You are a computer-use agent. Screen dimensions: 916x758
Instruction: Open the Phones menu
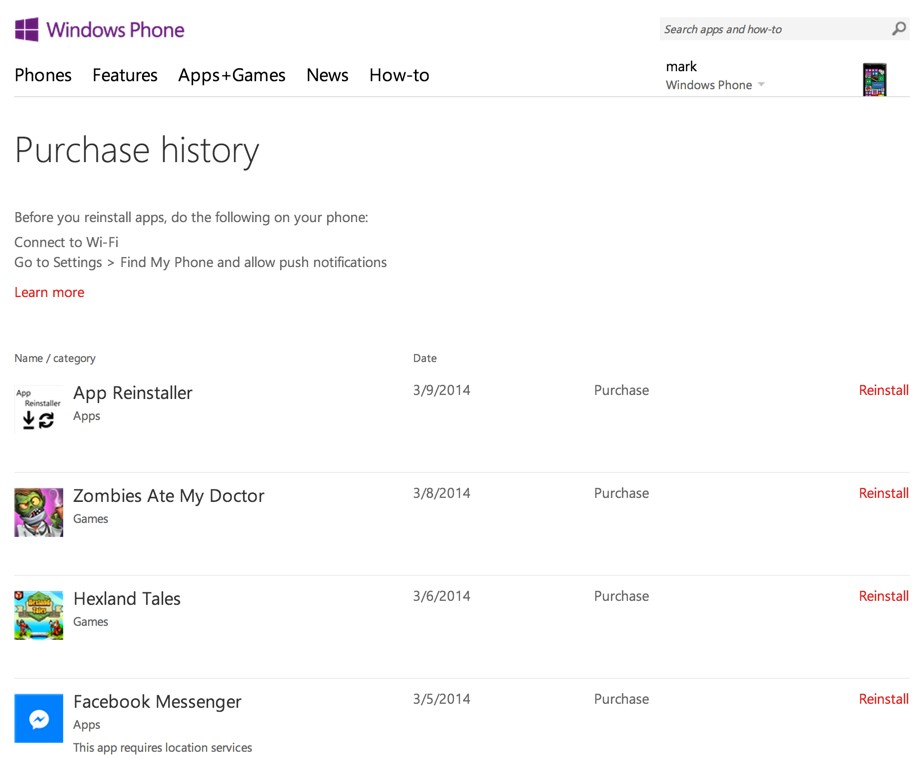[x=43, y=75]
